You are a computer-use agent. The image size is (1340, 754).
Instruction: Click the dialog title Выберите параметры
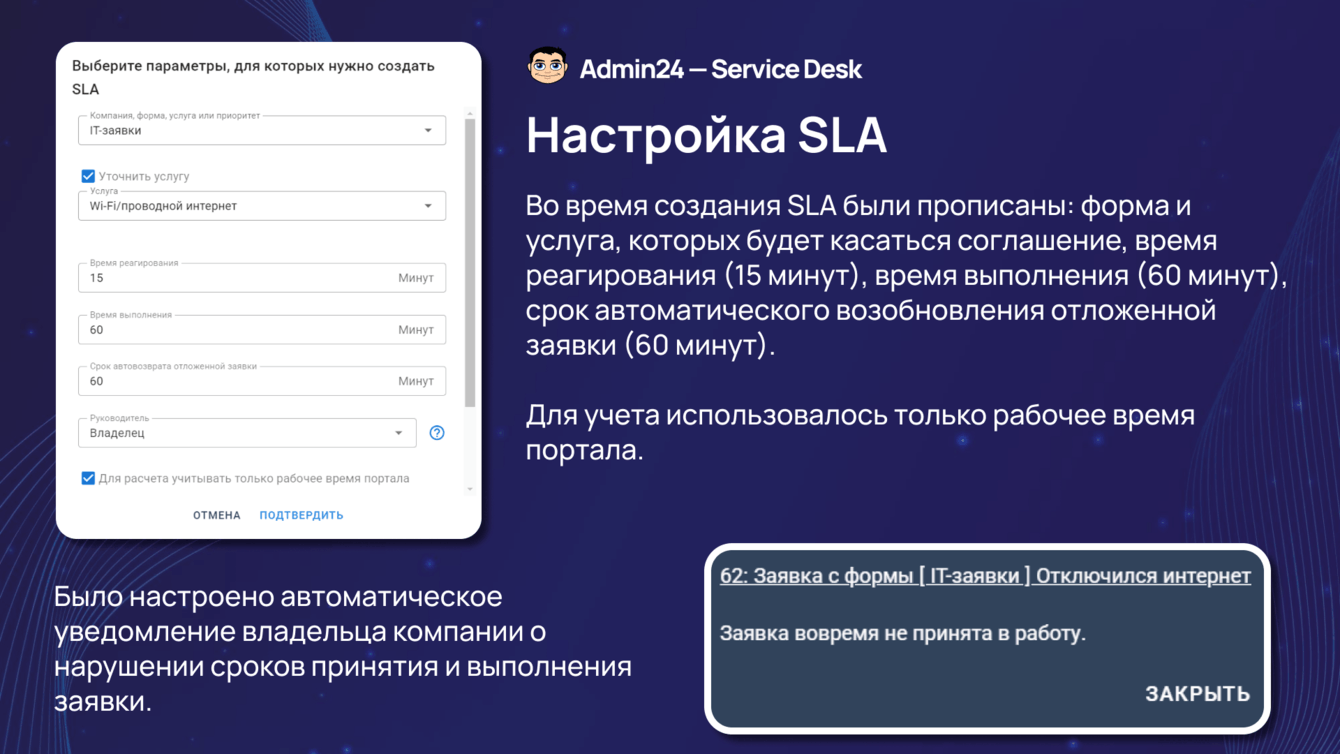click(x=253, y=77)
